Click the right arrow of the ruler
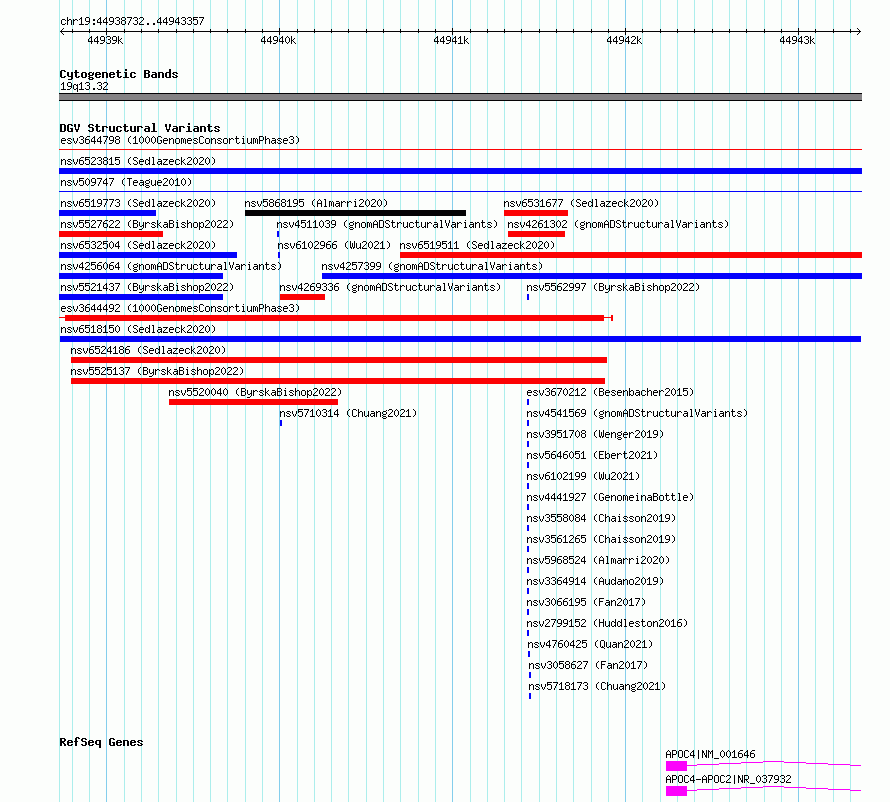The image size is (890, 802). coord(859,31)
